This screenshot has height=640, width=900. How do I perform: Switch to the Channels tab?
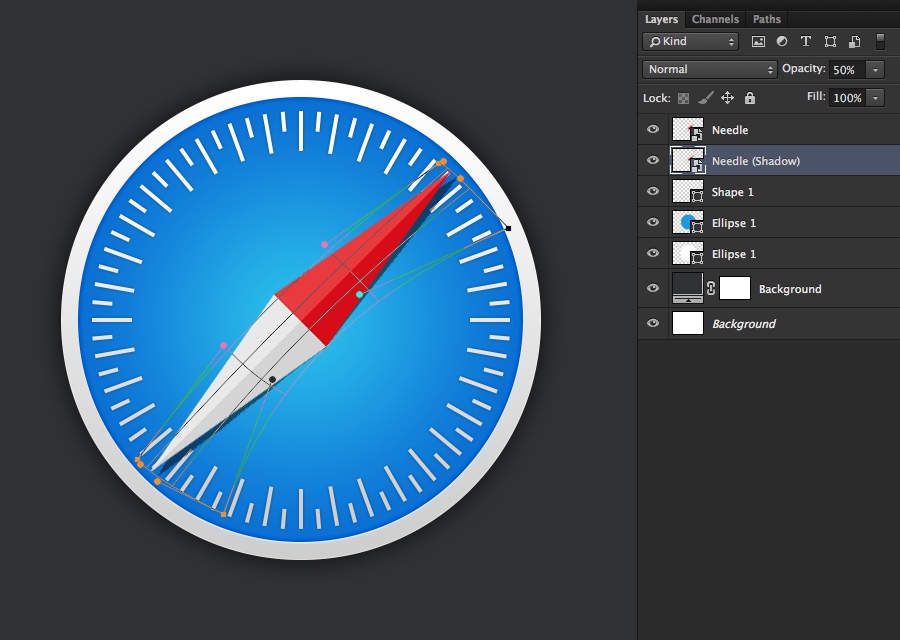click(x=715, y=19)
